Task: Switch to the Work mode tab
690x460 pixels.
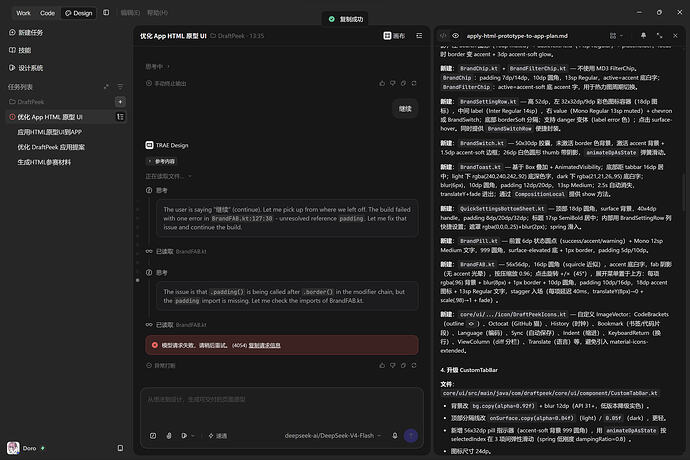Action: [x=23, y=13]
